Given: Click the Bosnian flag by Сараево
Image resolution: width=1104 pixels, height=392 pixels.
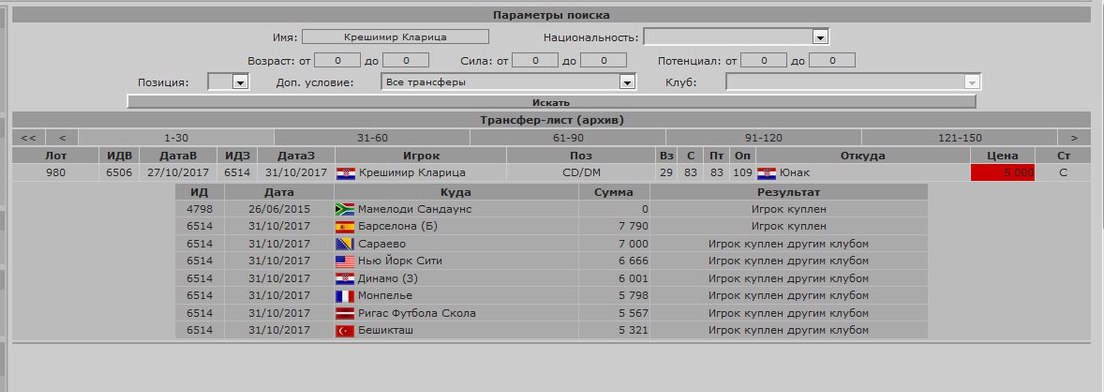Looking at the screenshot, I should tap(345, 244).
